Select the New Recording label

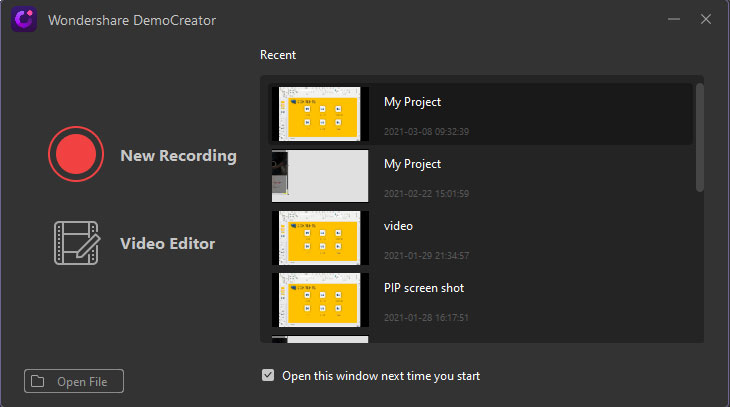(x=178, y=156)
